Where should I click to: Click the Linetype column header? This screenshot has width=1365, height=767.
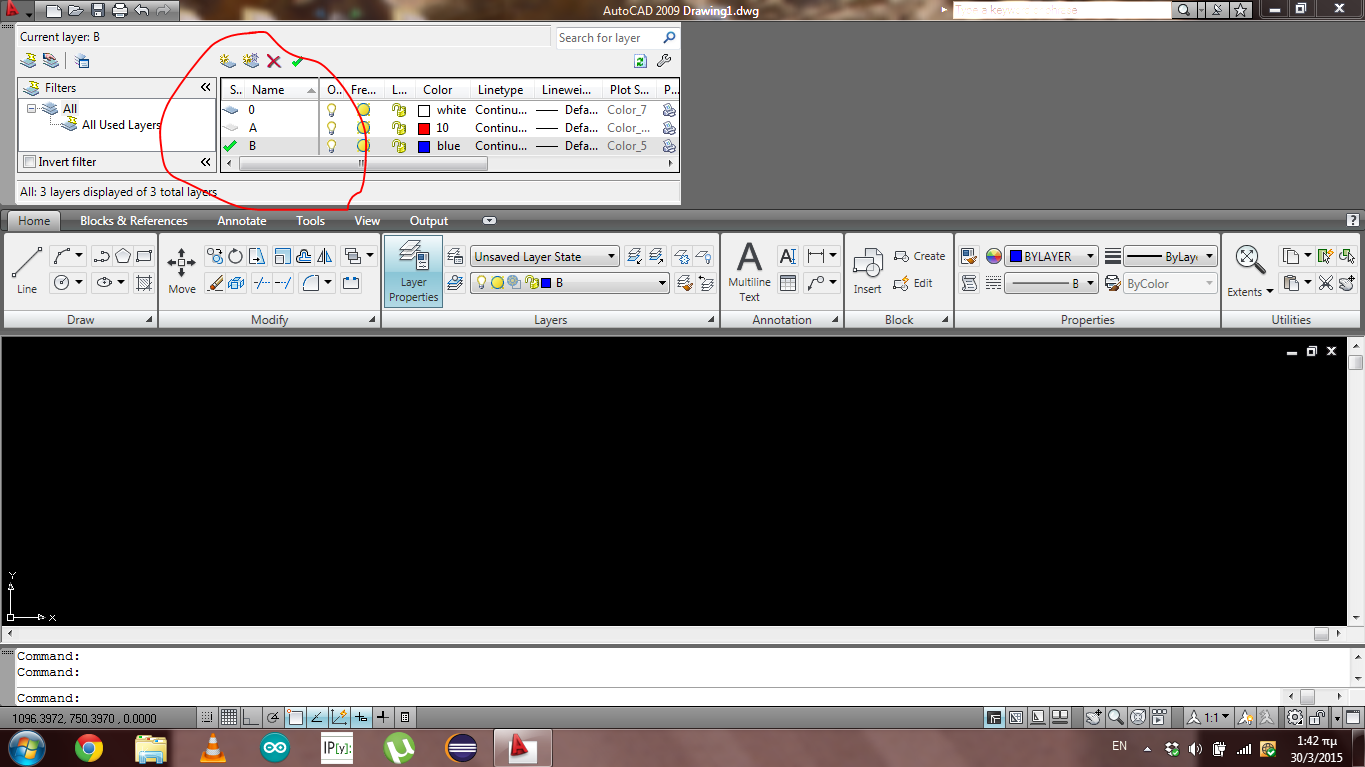click(x=501, y=90)
